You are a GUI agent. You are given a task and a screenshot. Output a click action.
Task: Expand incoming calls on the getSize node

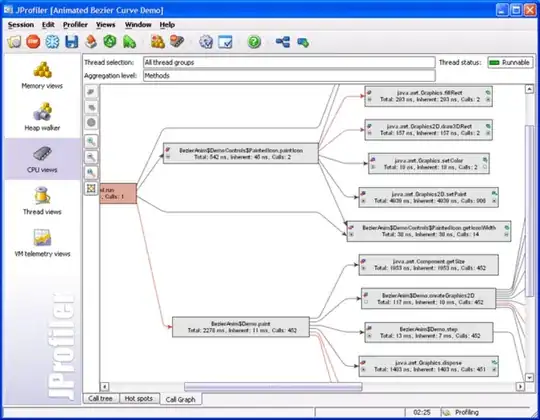(363, 268)
